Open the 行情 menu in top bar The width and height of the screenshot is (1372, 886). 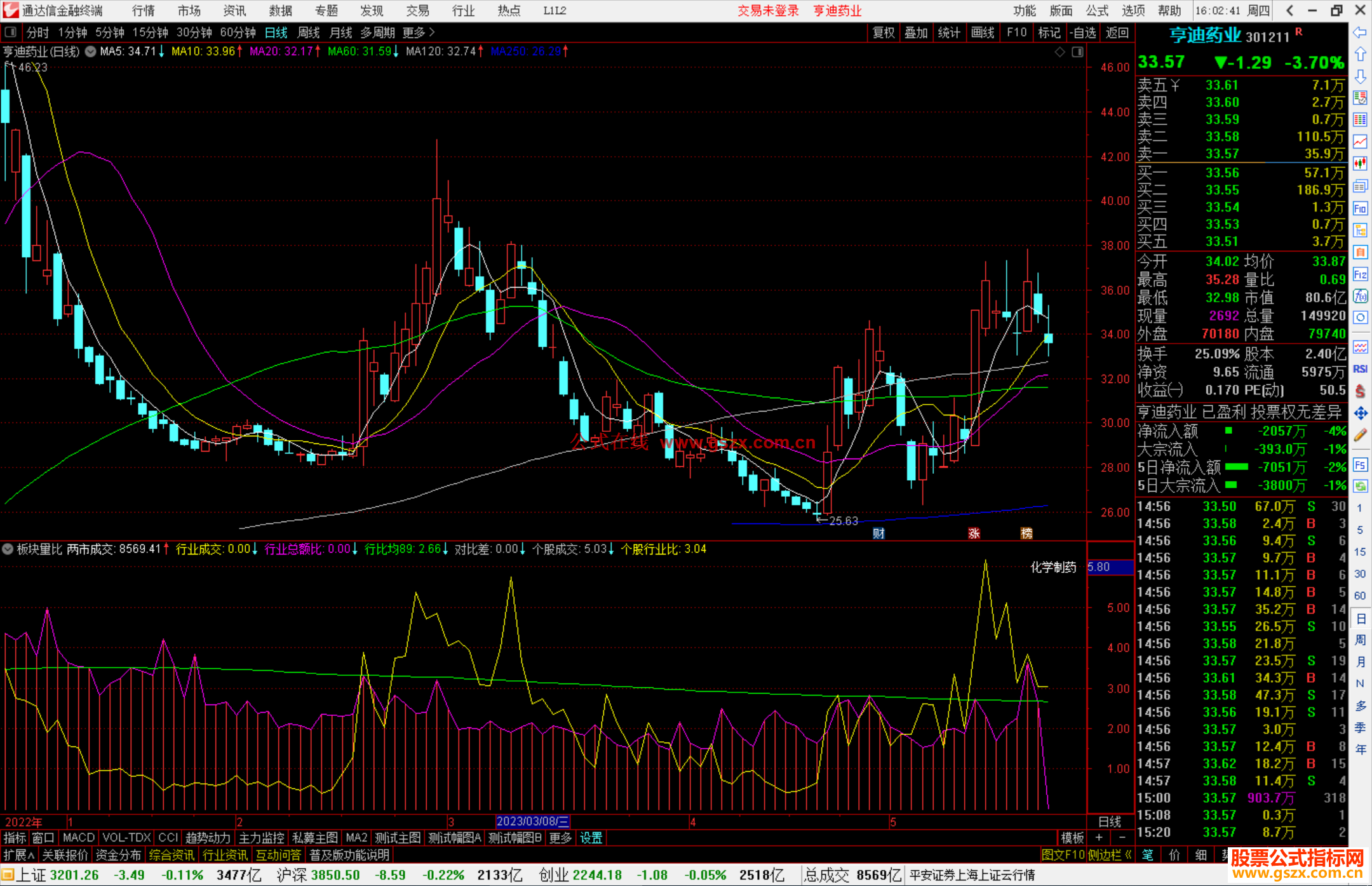pyautogui.click(x=143, y=11)
